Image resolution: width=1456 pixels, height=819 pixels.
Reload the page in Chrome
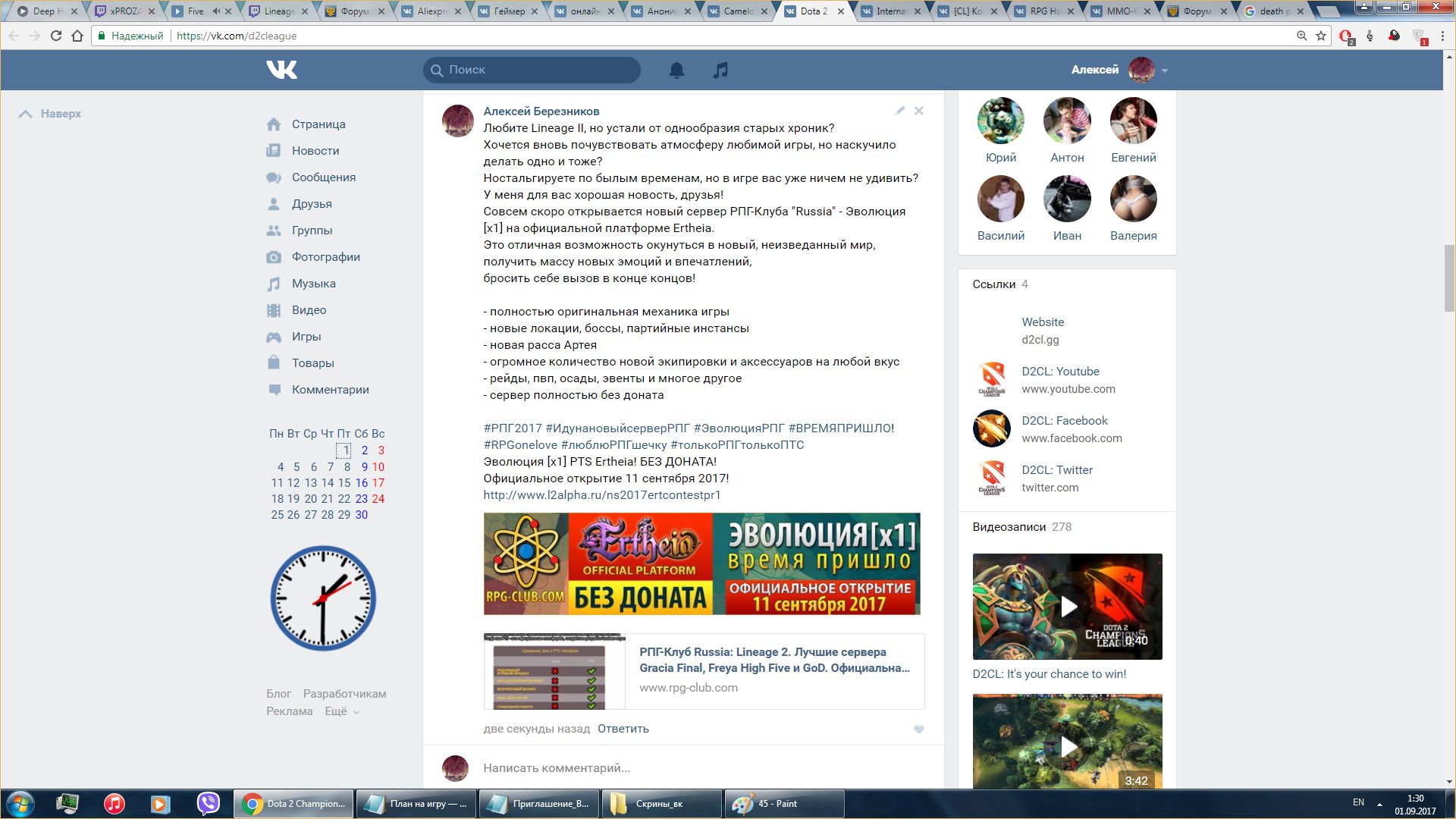(x=56, y=36)
